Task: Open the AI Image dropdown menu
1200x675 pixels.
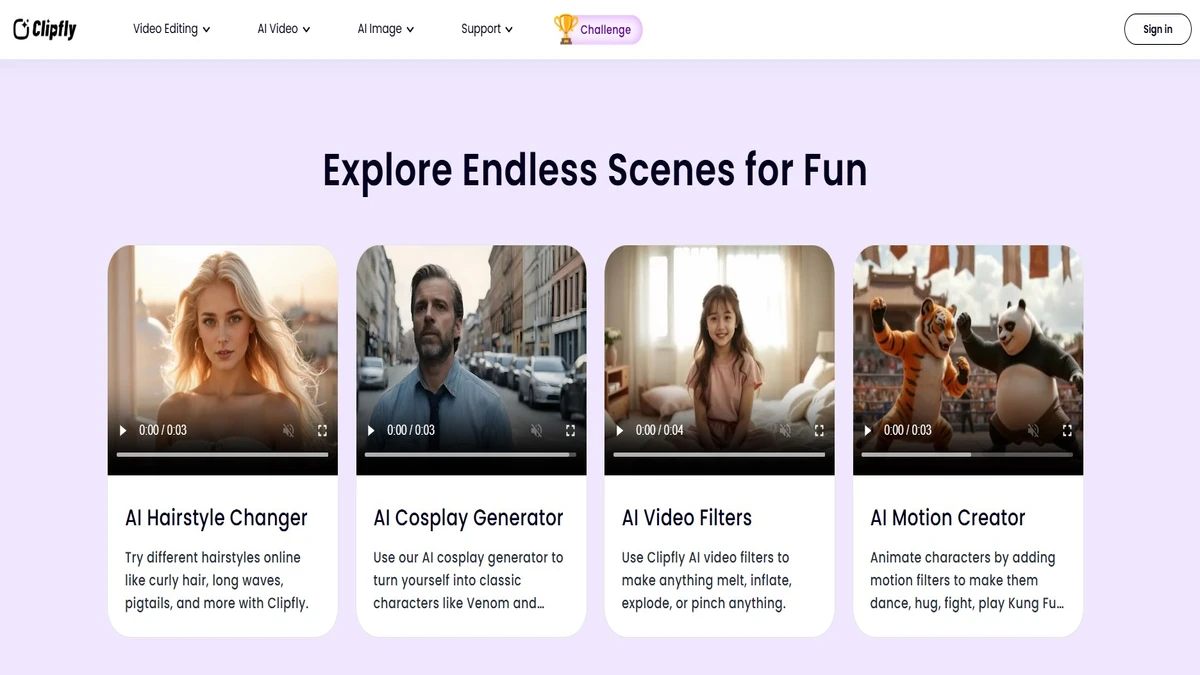Action: [386, 29]
